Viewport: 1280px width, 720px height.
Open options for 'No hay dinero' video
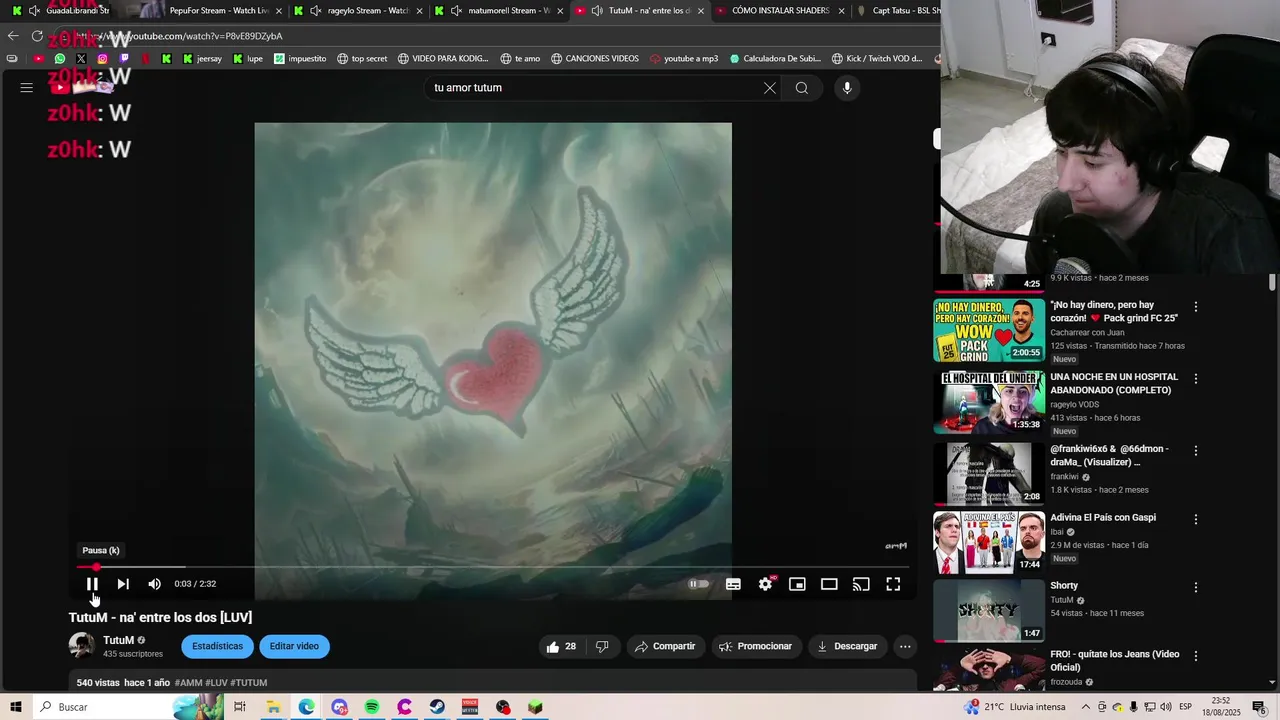pyautogui.click(x=1195, y=307)
